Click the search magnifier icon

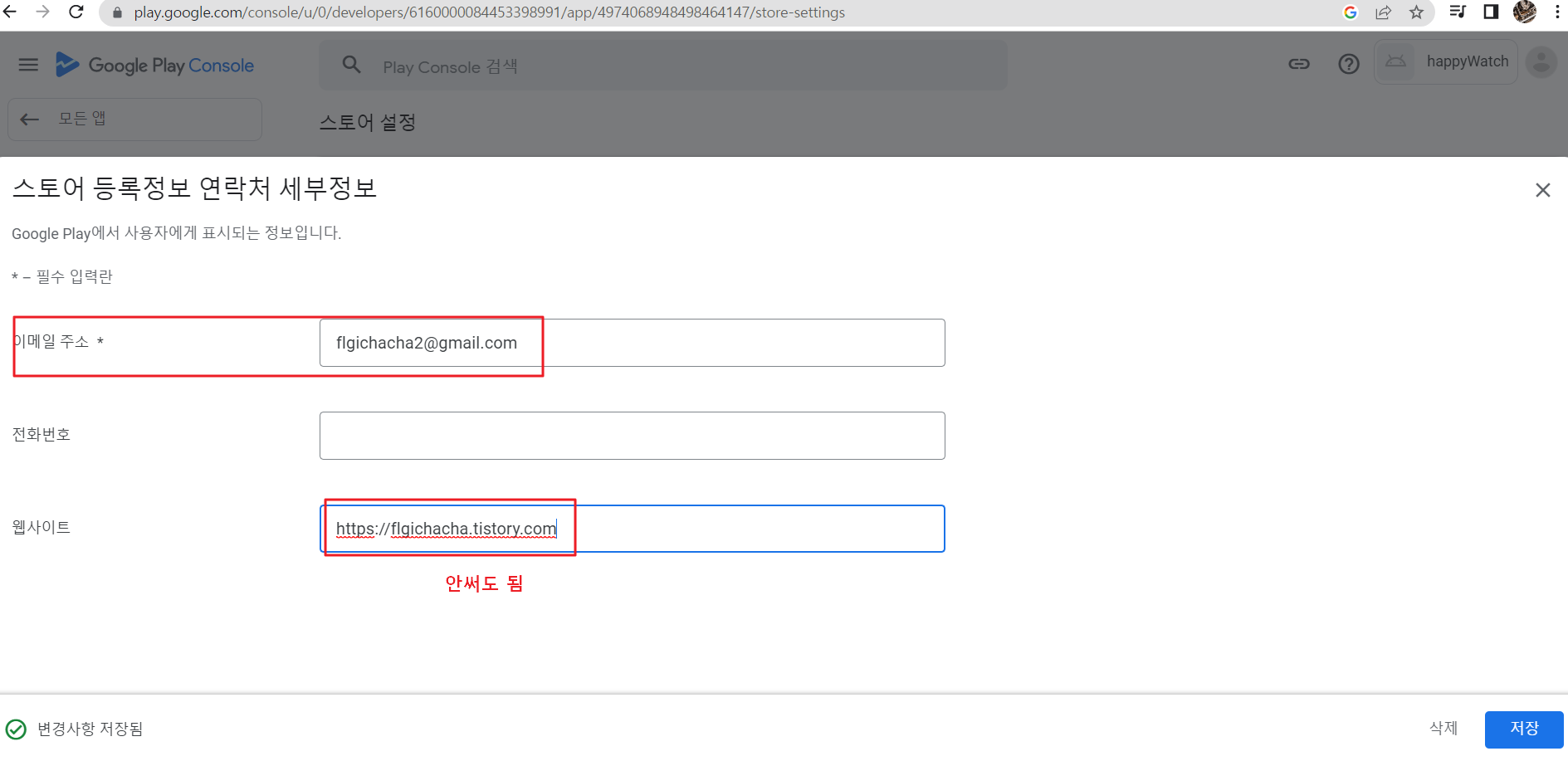coord(352,65)
